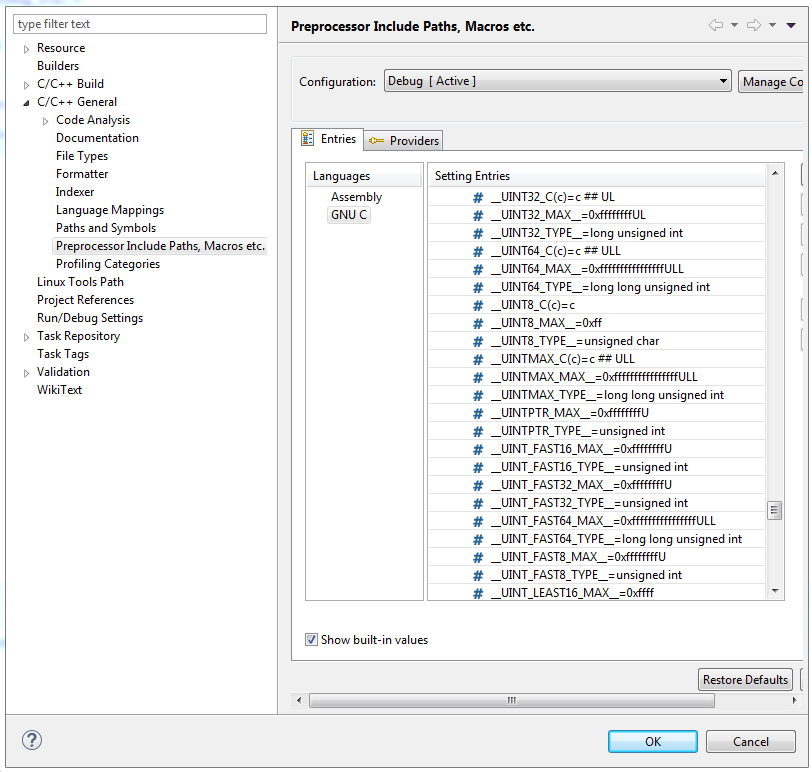Expand the C/C++ Build tree node
The width and height of the screenshot is (812, 772).
(27, 85)
